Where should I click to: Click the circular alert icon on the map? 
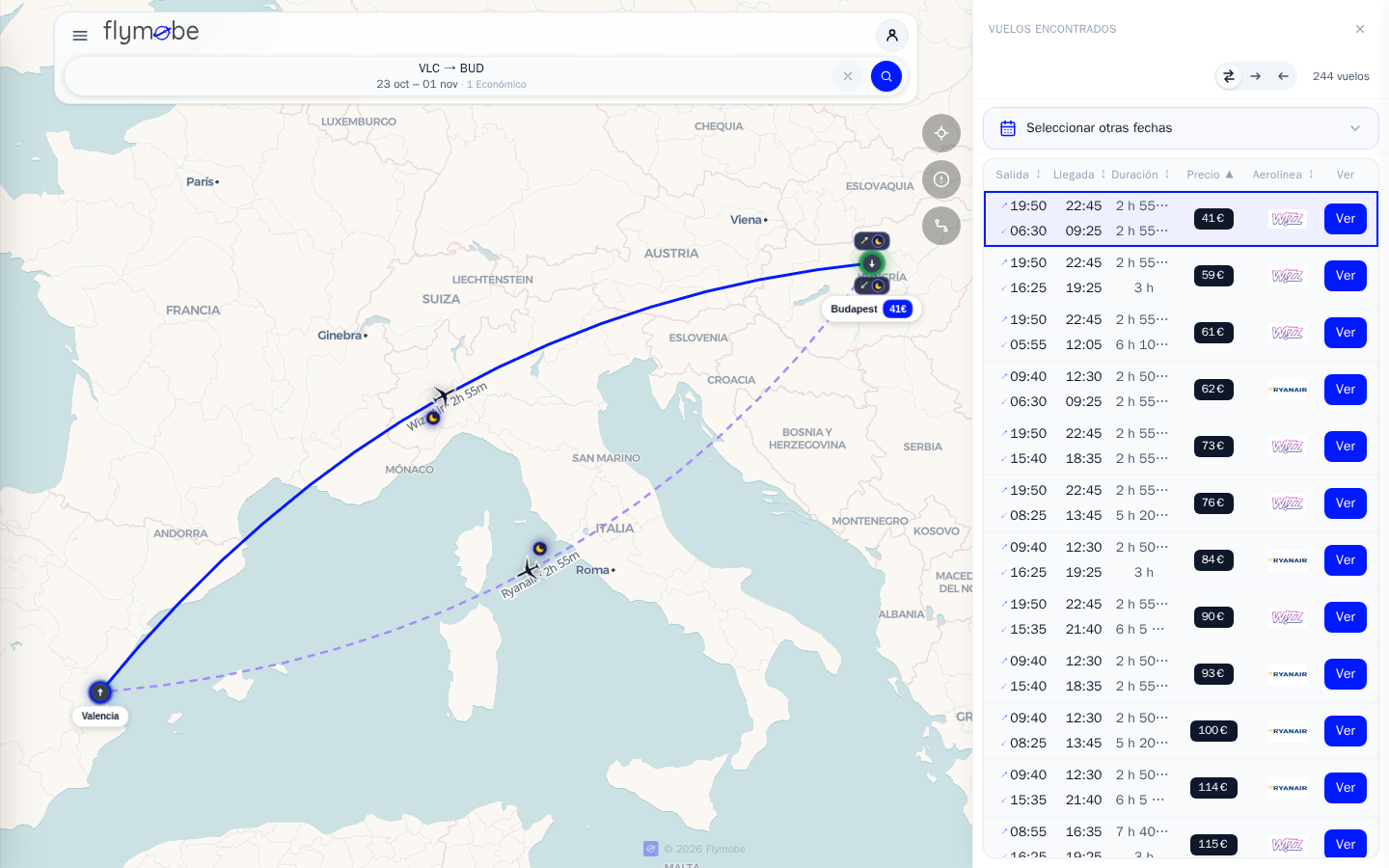(x=941, y=179)
